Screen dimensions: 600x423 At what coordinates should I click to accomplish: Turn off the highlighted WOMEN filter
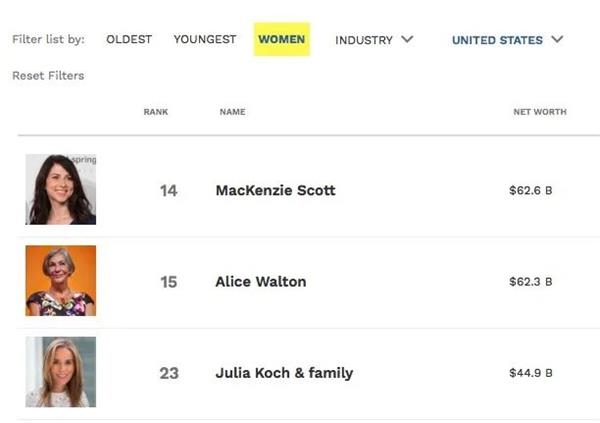(282, 39)
